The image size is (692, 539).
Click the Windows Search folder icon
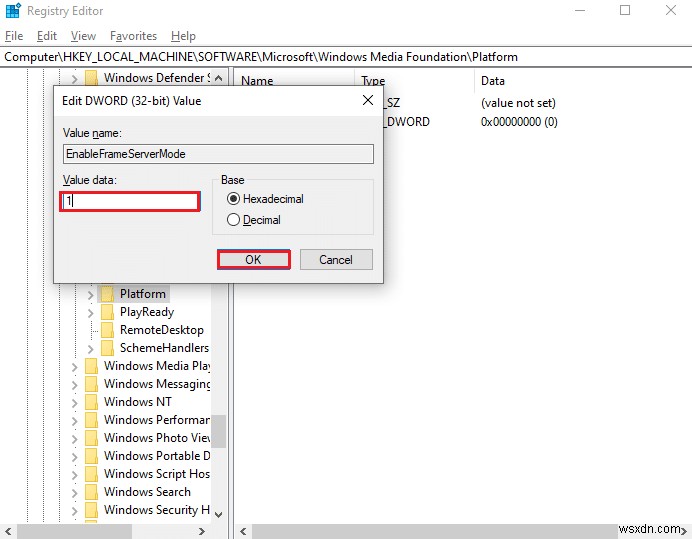(x=91, y=492)
